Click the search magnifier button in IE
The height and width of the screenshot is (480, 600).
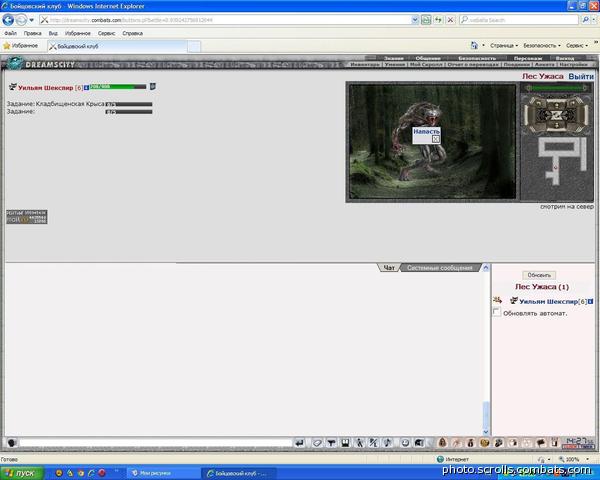click(585, 20)
